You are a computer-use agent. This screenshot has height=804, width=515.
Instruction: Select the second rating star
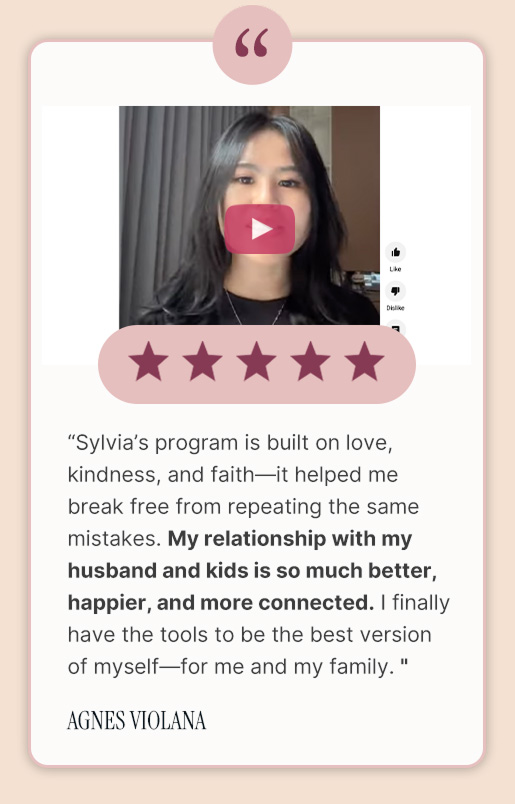[203, 362]
